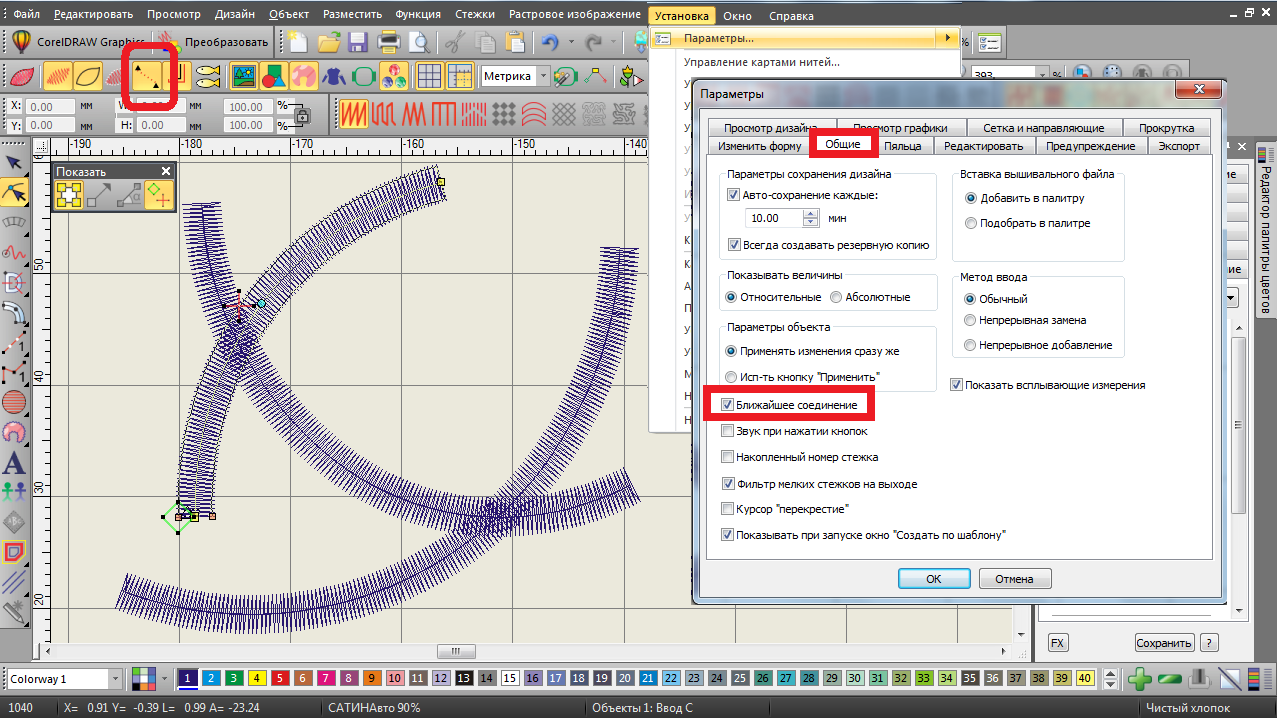The width and height of the screenshot is (1280, 718).
Task: Click the 'Отмена' button
Action: tap(1015, 579)
